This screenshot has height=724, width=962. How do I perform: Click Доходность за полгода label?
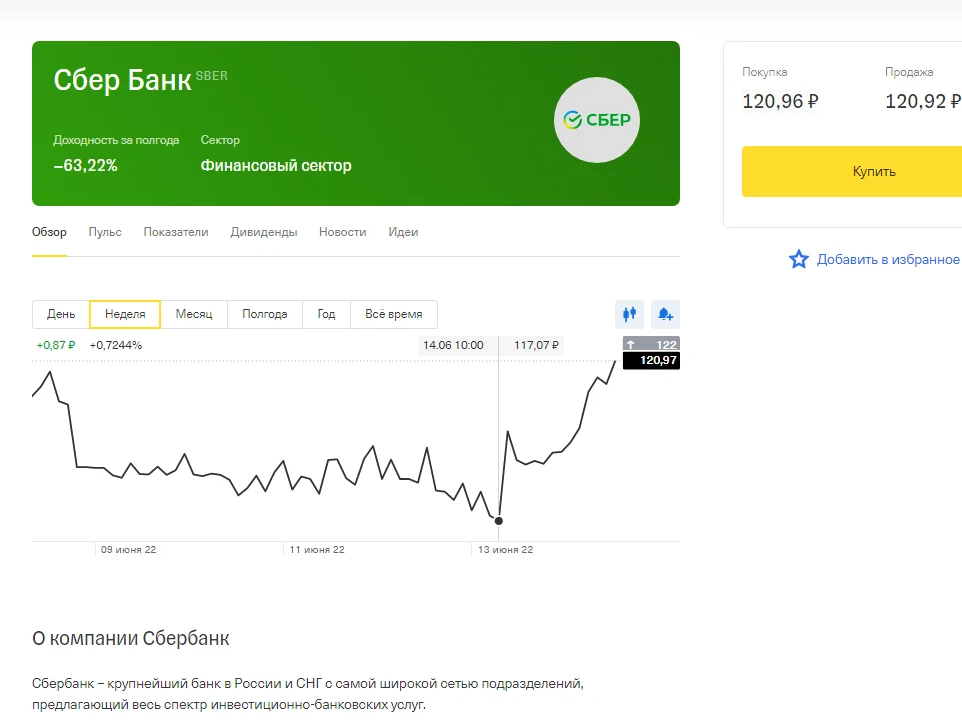pyautogui.click(x=116, y=140)
